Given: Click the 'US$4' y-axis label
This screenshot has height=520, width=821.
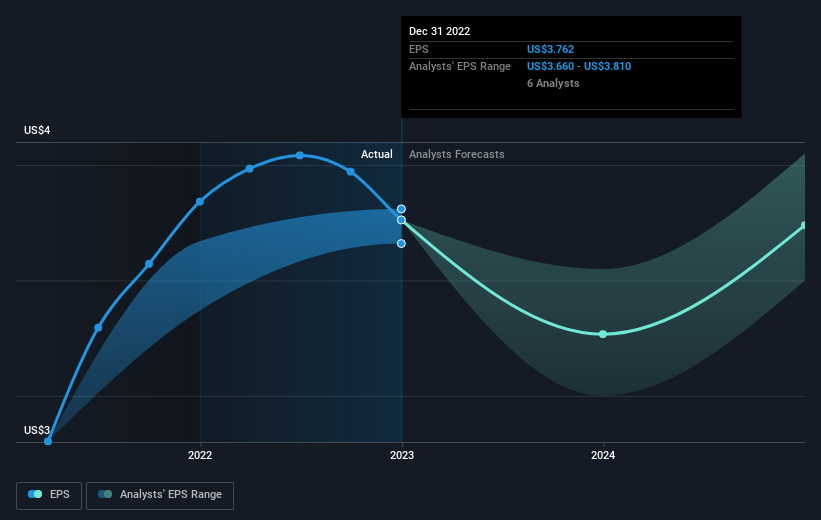Looking at the screenshot, I should 37,130.
